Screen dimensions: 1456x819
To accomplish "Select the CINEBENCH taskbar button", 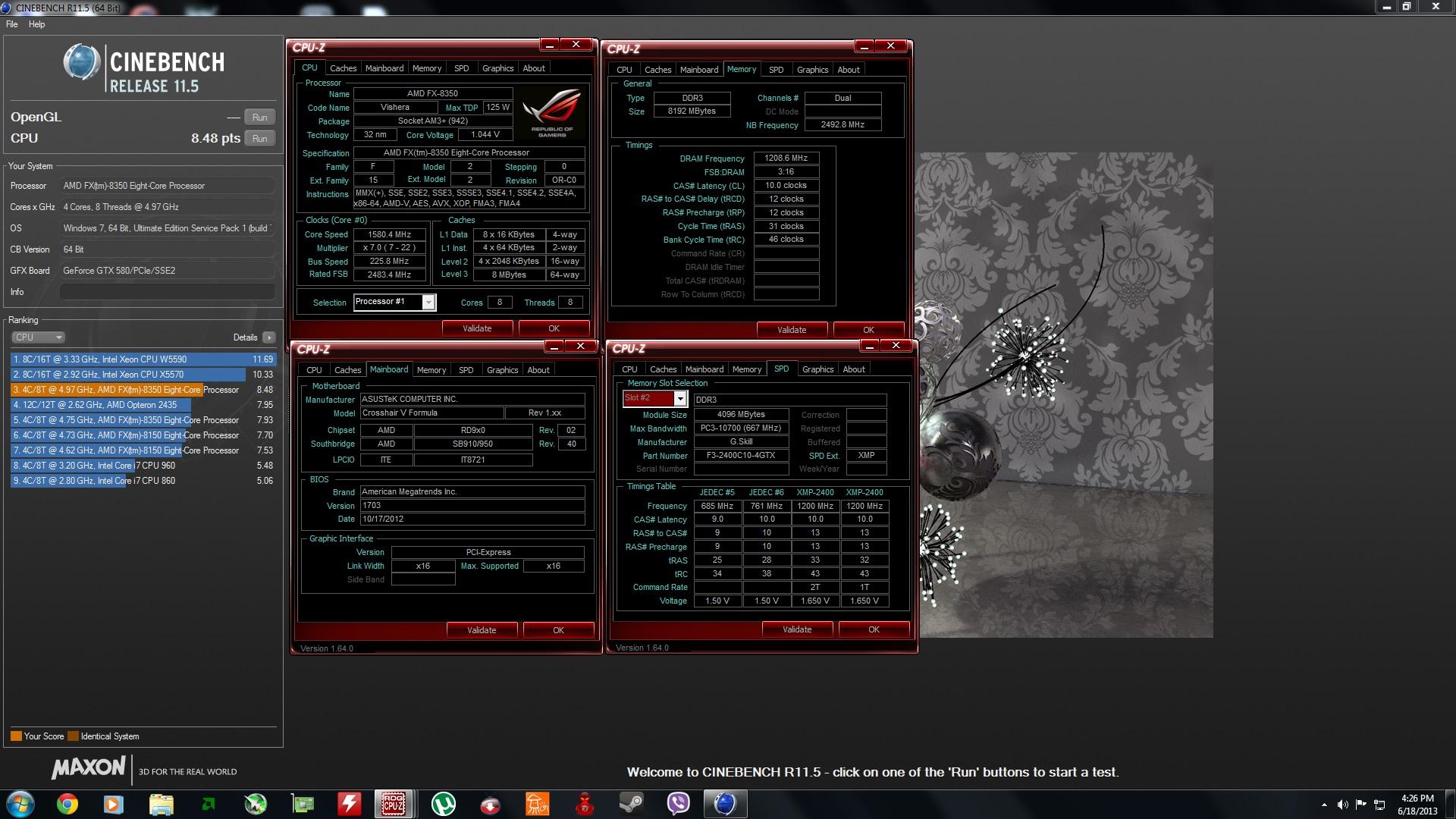I will click(x=726, y=804).
